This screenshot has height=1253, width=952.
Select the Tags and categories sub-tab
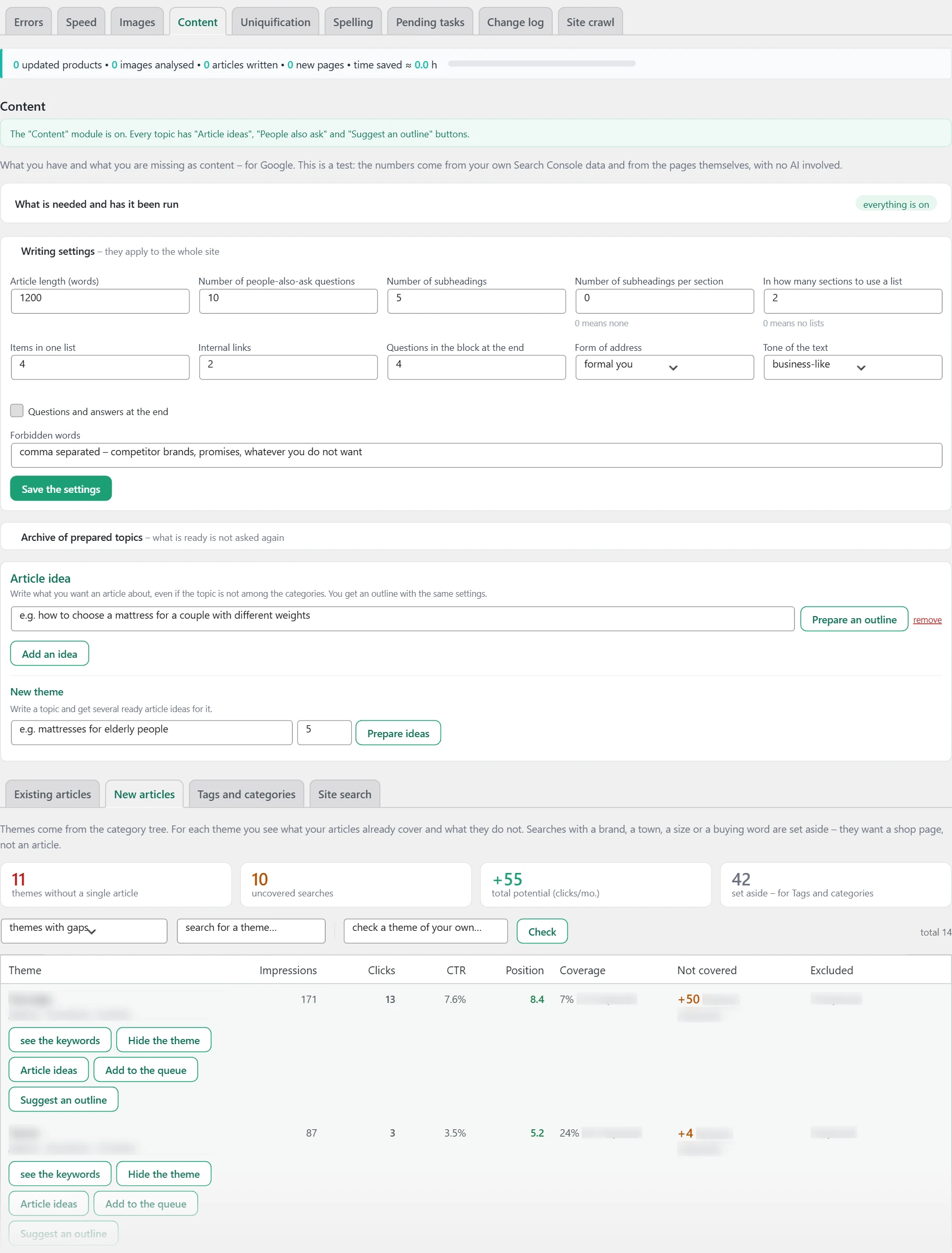246,794
